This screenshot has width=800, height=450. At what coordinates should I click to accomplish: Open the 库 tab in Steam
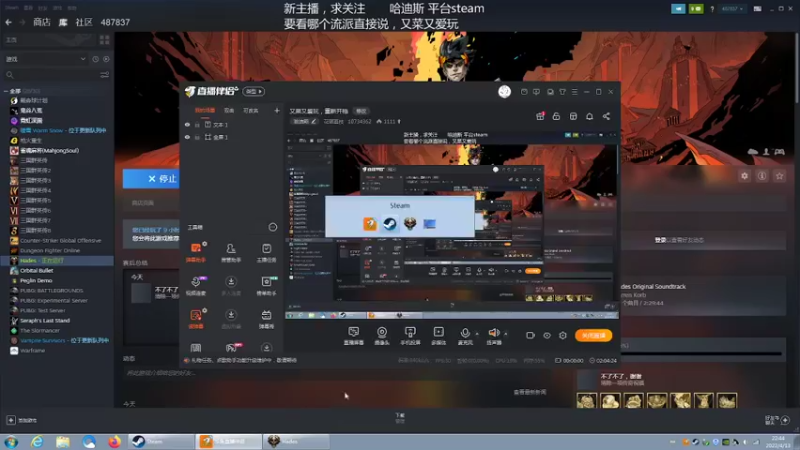[x=63, y=22]
